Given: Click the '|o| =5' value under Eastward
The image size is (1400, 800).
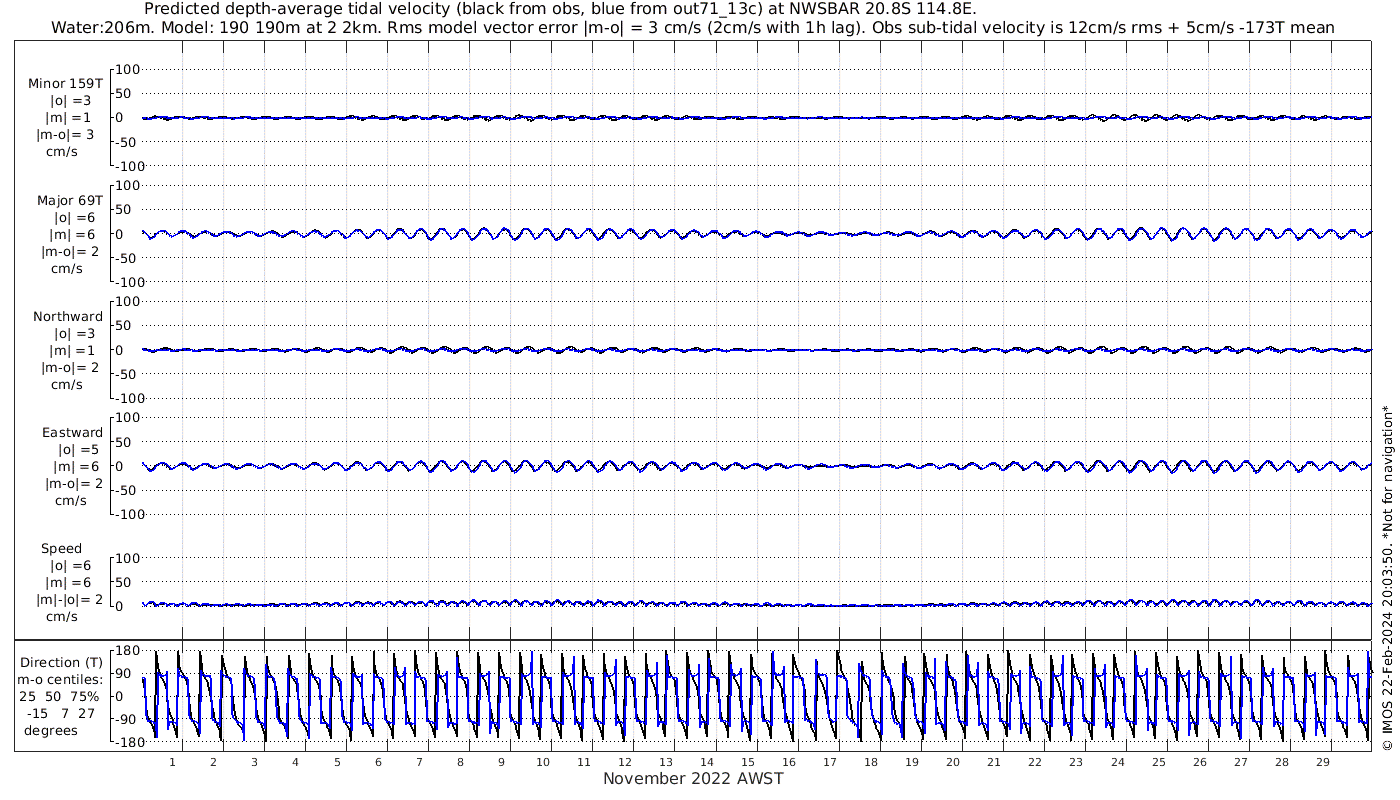Looking at the screenshot, I should tap(77, 450).
